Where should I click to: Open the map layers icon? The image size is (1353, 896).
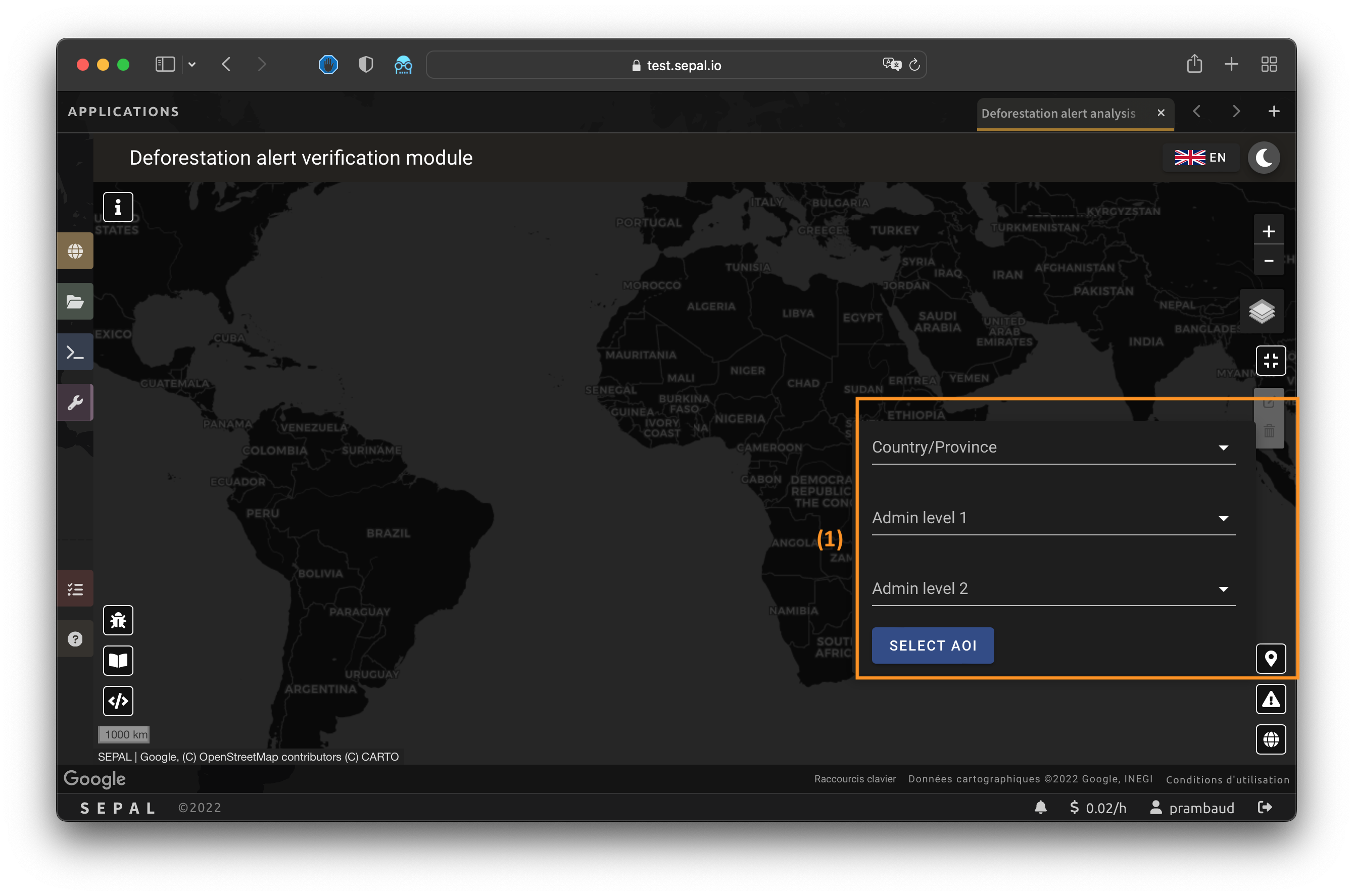click(1262, 312)
